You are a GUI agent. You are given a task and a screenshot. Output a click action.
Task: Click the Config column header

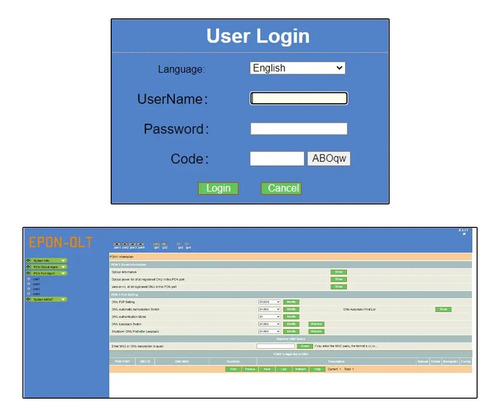466,362
